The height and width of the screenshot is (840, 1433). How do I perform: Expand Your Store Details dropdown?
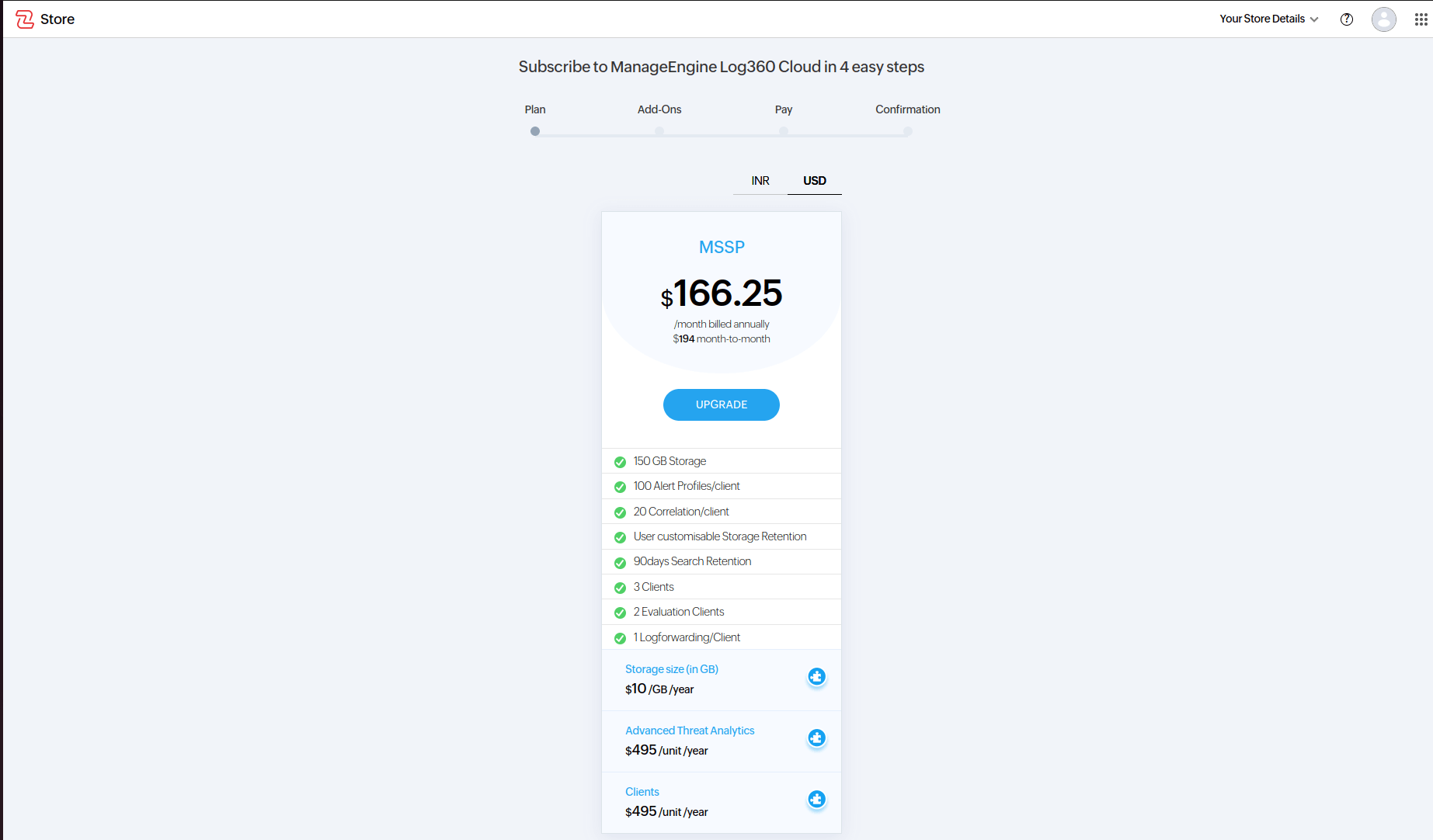1269,19
